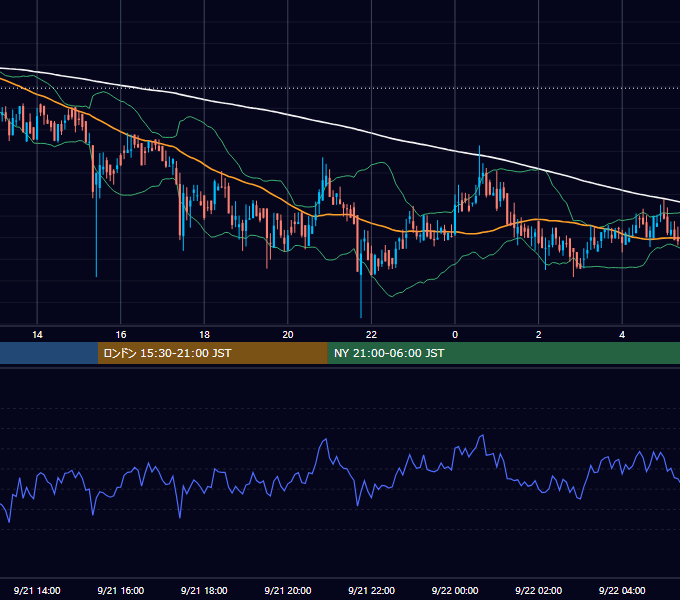Click the '20' hour axis label
Image resolution: width=680 pixels, height=600 pixels.
[x=288, y=335]
